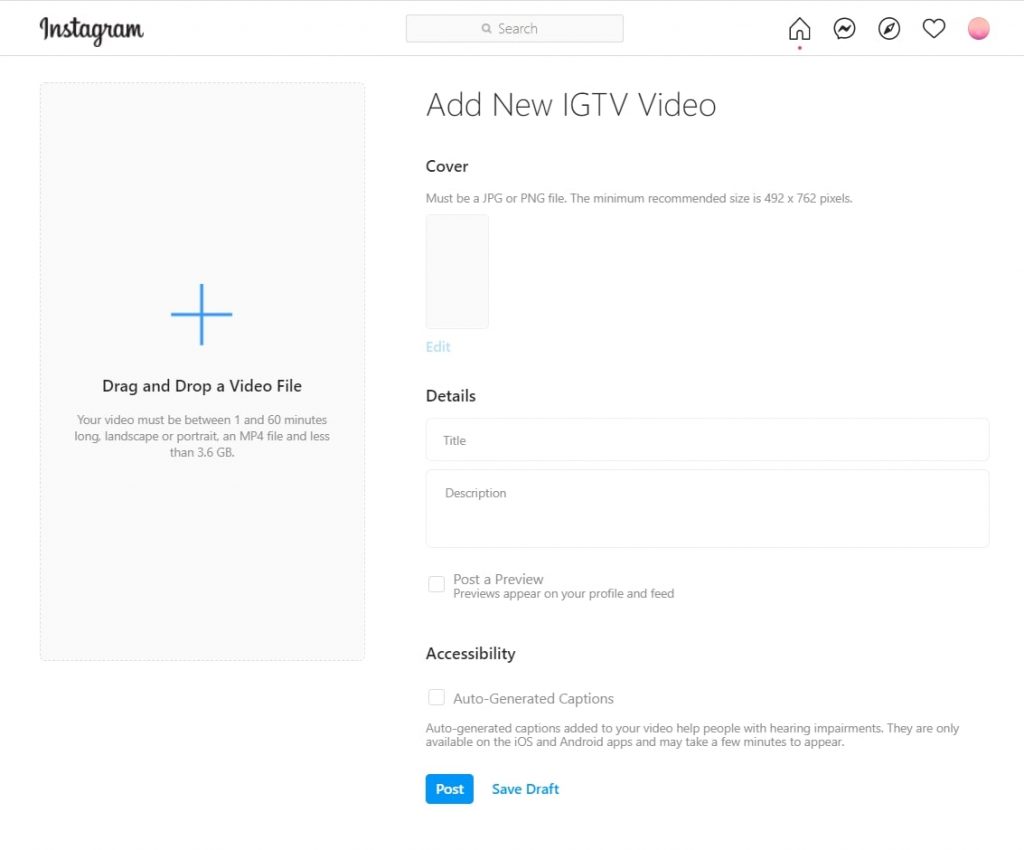Click the 'Post a Preview' label
The image size is (1024, 850).
(x=498, y=579)
